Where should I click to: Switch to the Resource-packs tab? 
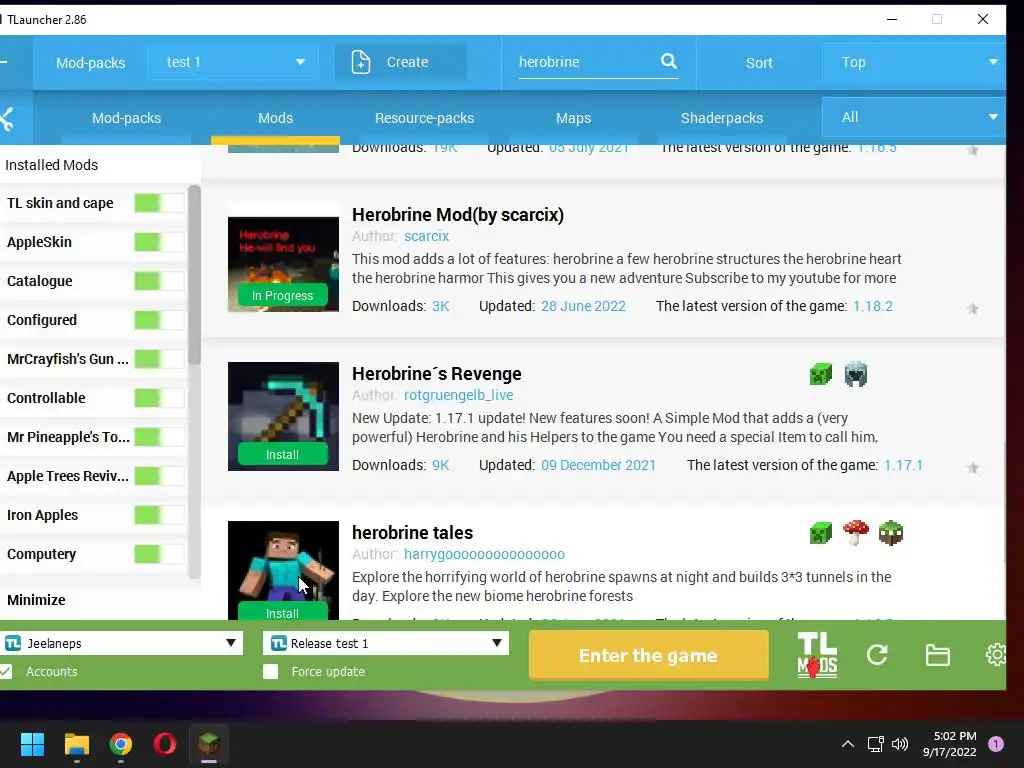[x=424, y=118]
